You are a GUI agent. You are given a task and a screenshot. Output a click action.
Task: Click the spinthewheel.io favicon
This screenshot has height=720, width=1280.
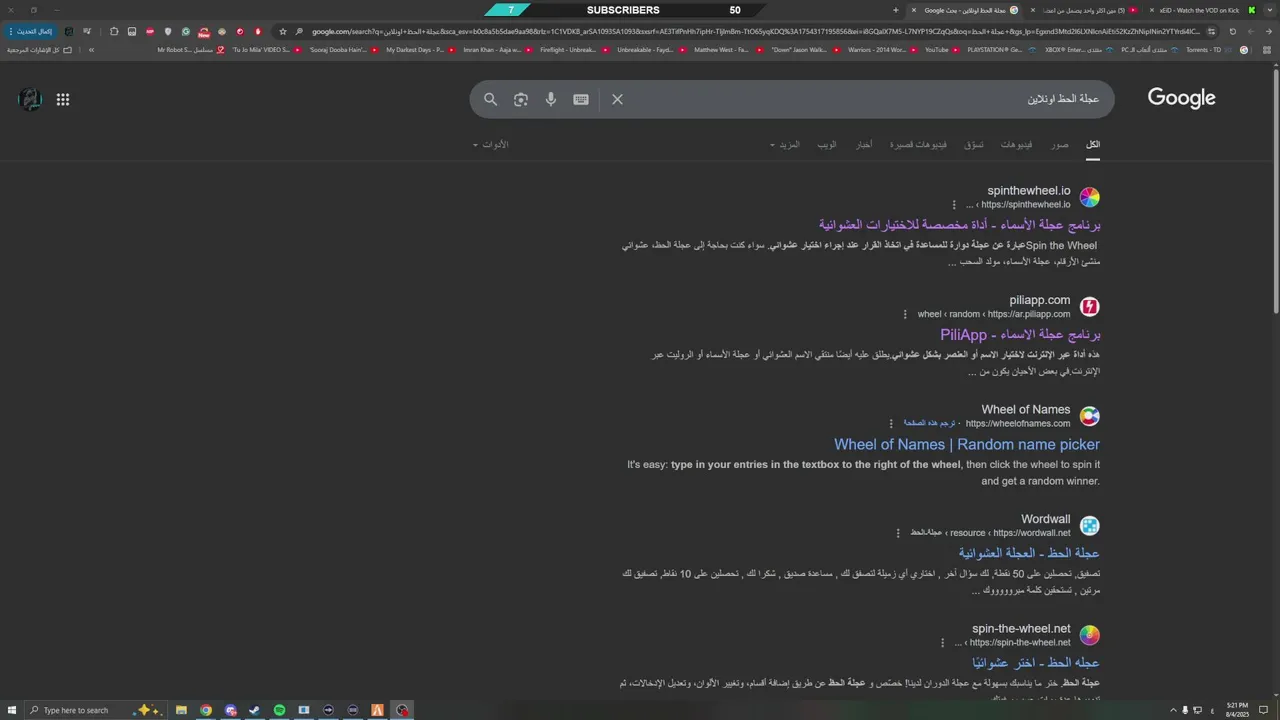coord(1090,197)
